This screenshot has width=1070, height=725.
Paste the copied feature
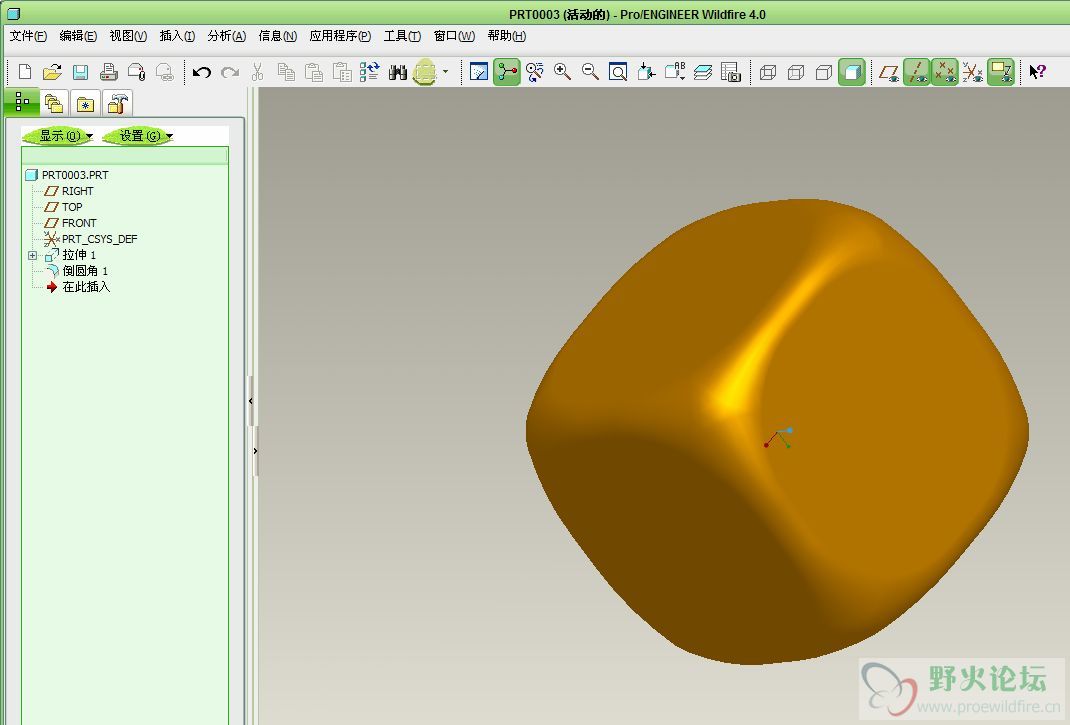314,72
